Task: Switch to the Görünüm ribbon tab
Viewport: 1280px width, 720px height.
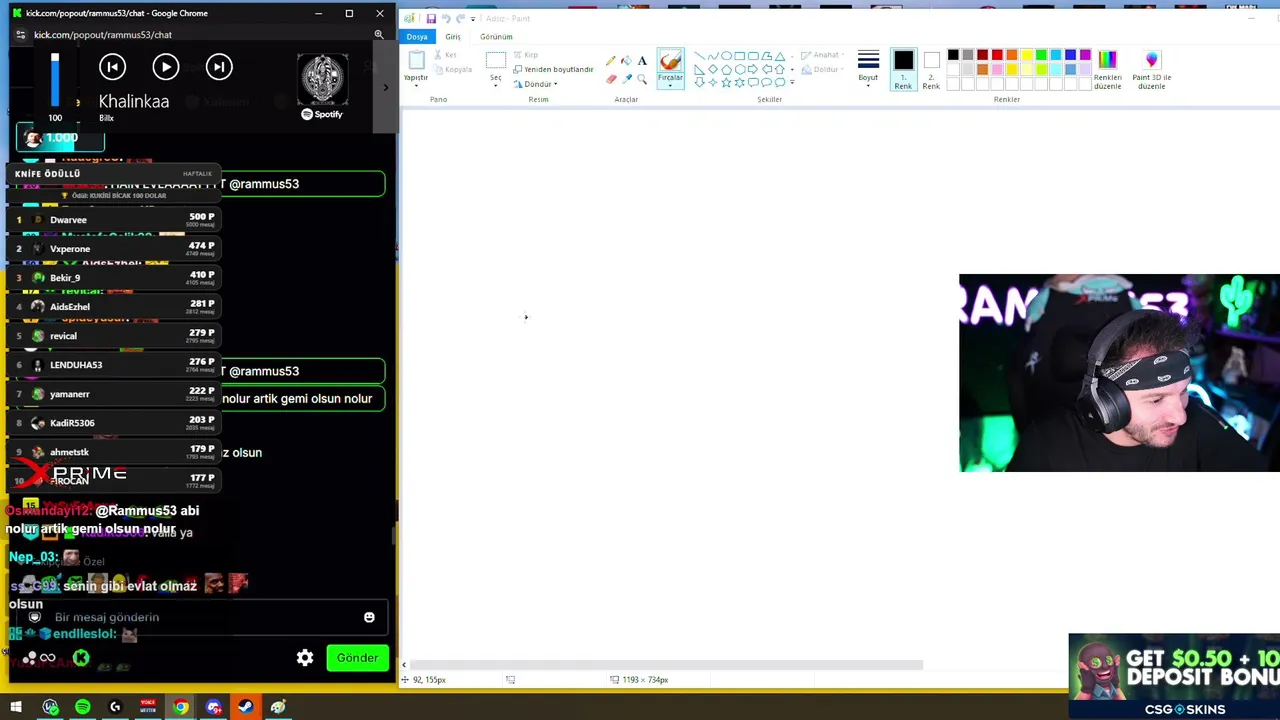Action: click(496, 37)
